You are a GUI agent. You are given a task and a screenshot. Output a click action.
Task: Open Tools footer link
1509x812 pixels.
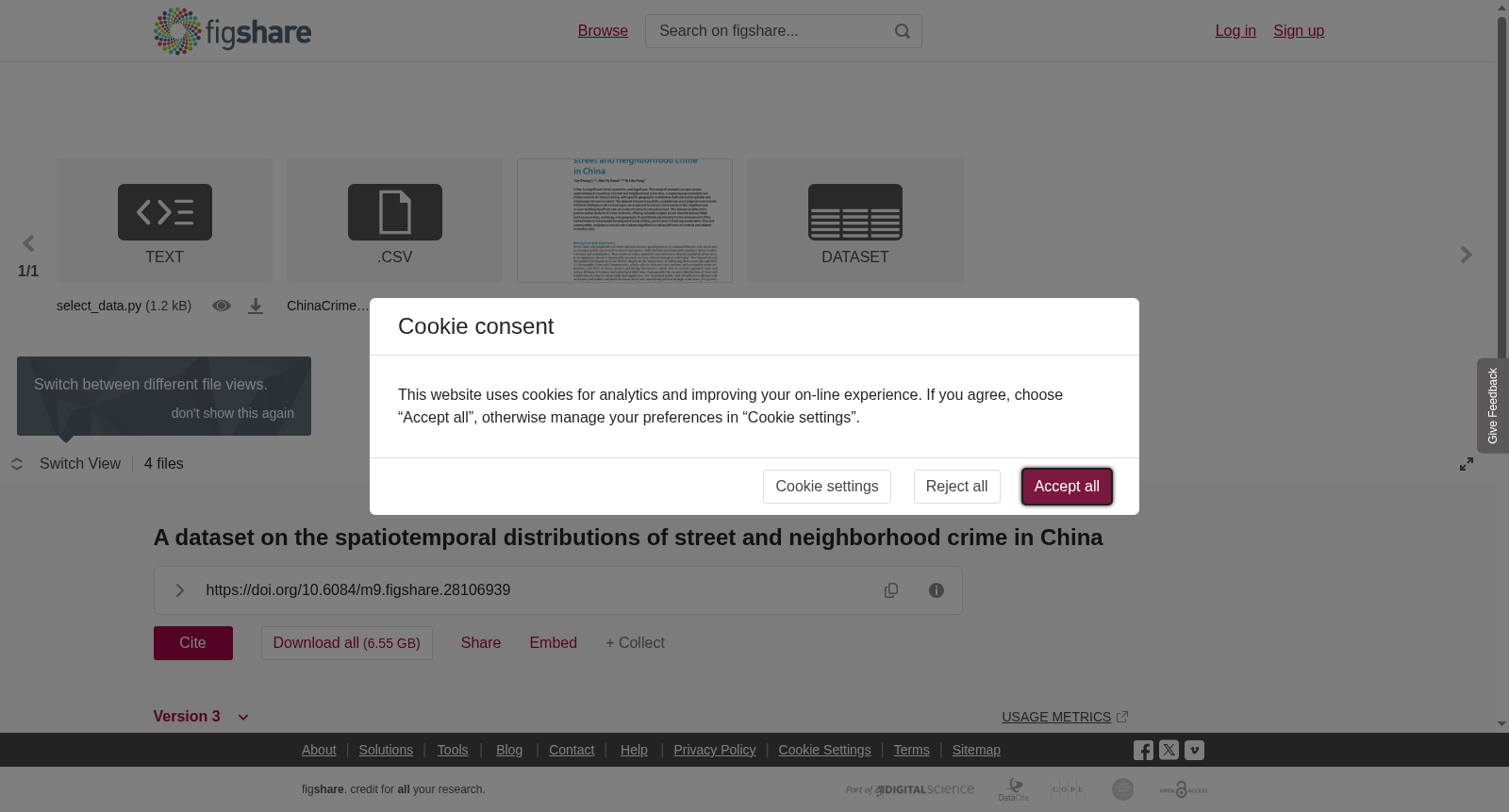(x=453, y=750)
